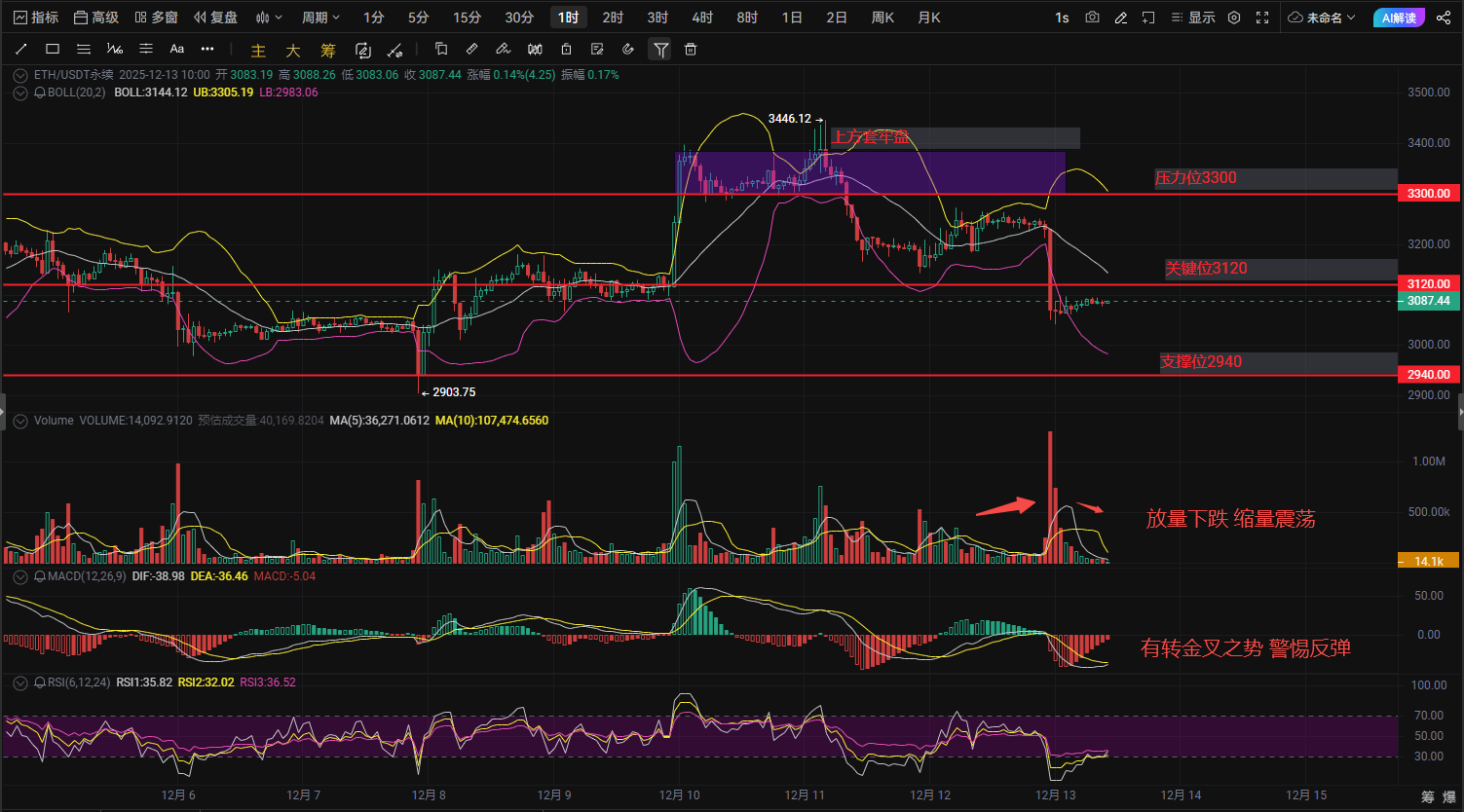Image resolution: width=1464 pixels, height=812 pixels.
Task: Switch to the 4时 timeframe tab
Action: (x=701, y=18)
